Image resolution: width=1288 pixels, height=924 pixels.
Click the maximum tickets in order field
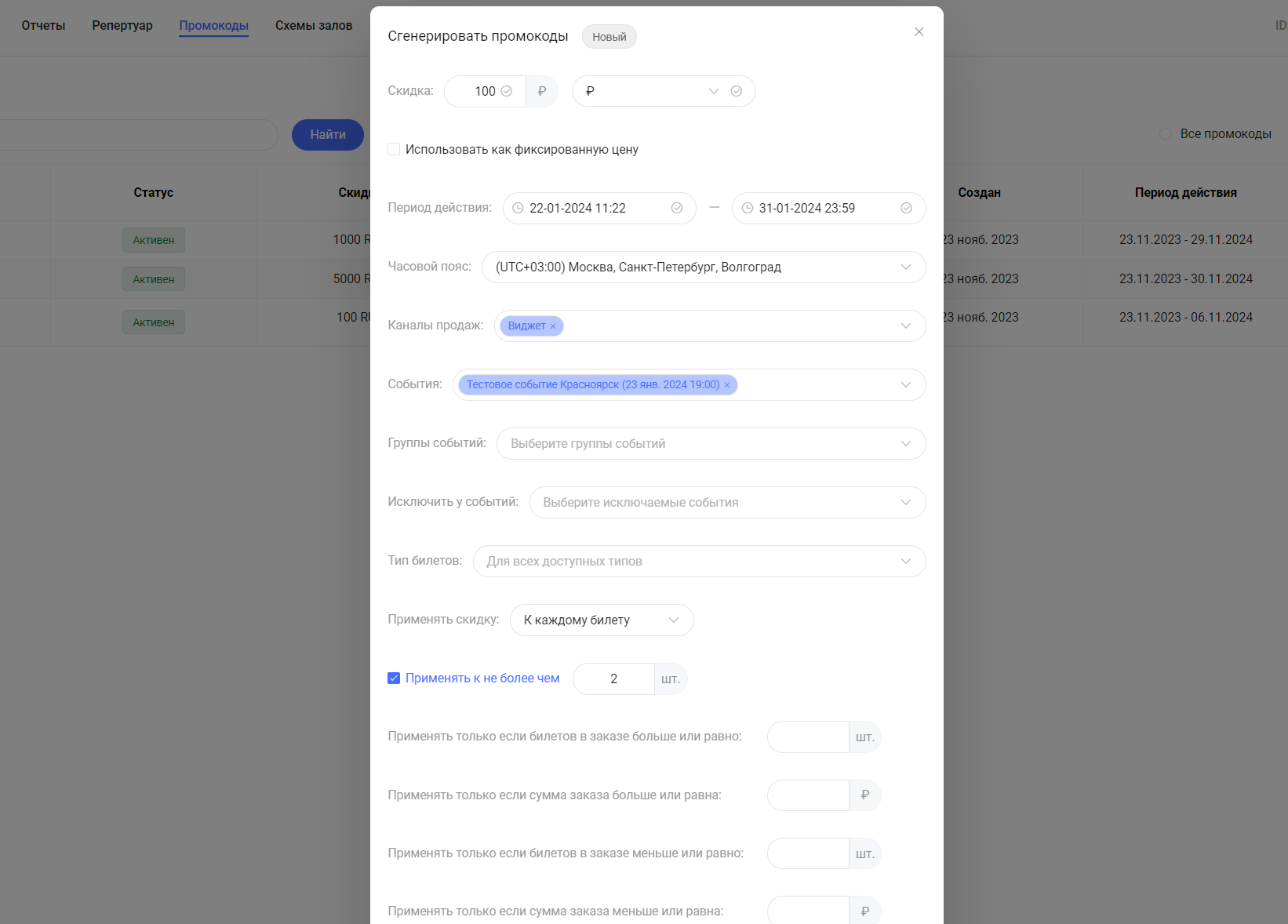[808, 853]
